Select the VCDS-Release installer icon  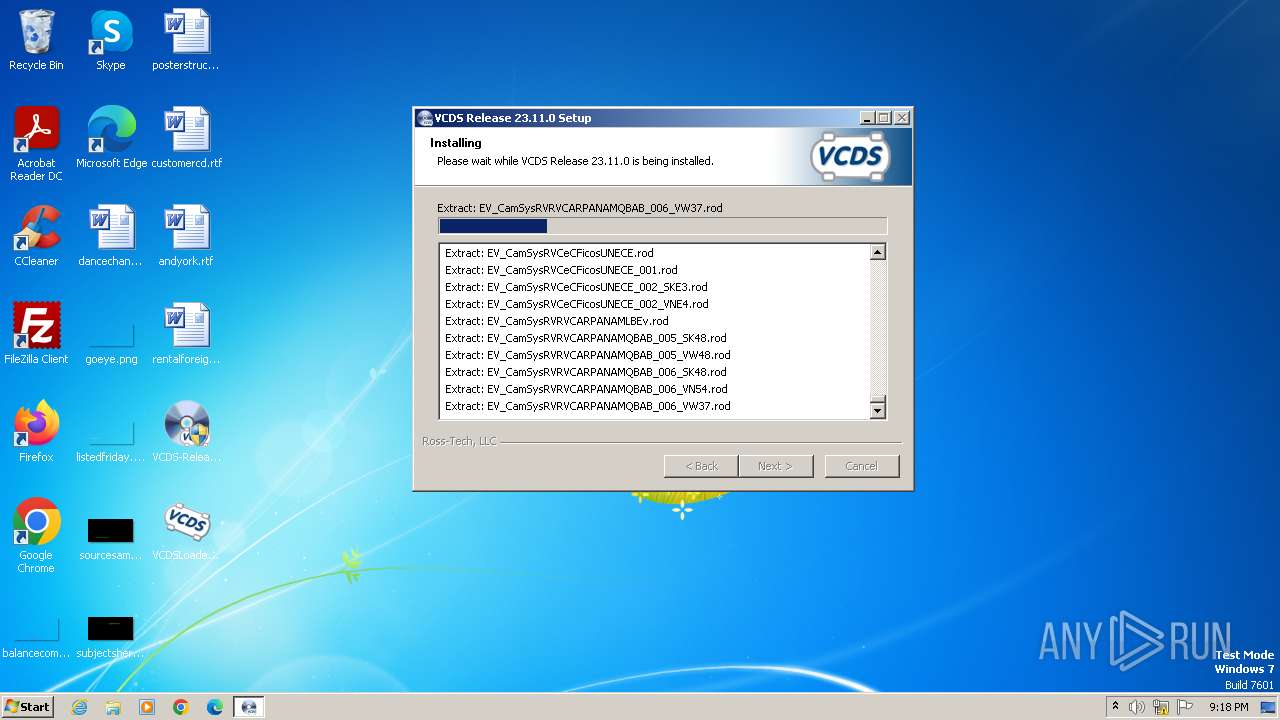tap(186, 432)
